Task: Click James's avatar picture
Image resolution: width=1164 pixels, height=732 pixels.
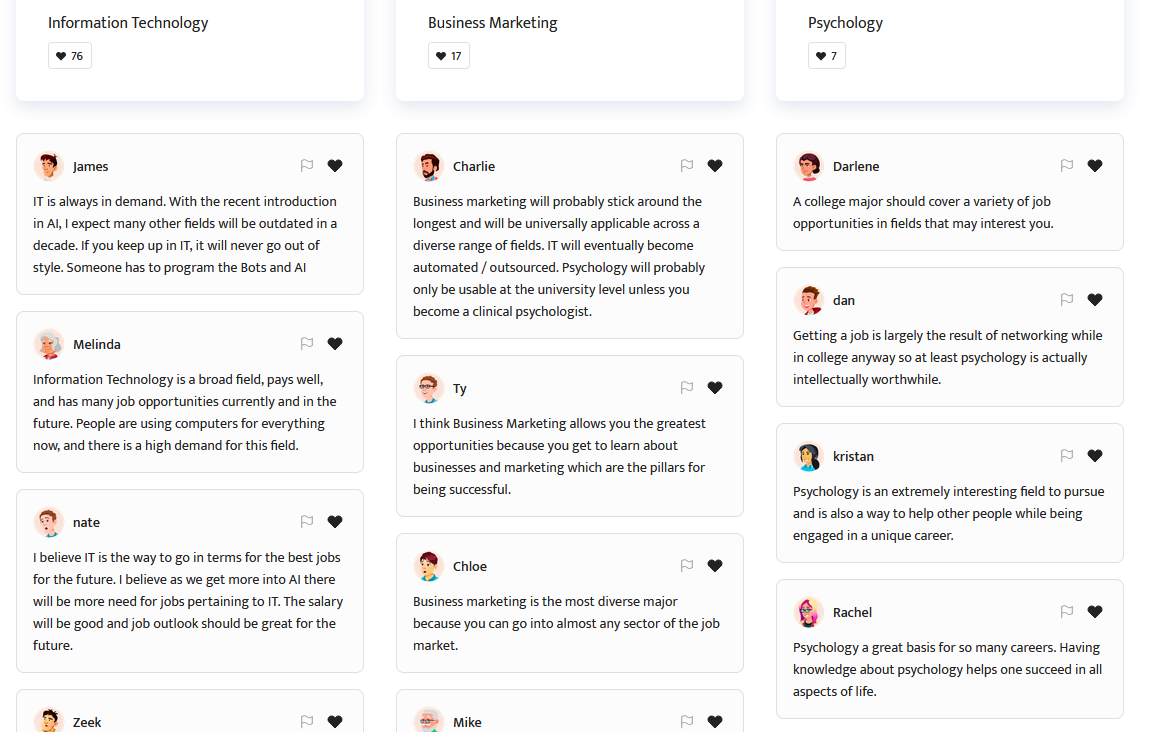Action: pos(49,167)
